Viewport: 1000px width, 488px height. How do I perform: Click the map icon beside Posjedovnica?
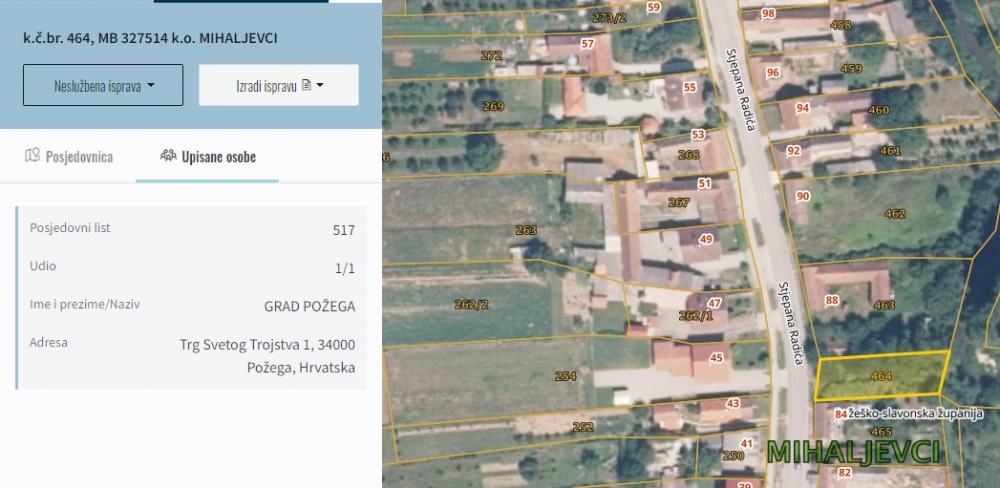pyautogui.click(x=32, y=156)
